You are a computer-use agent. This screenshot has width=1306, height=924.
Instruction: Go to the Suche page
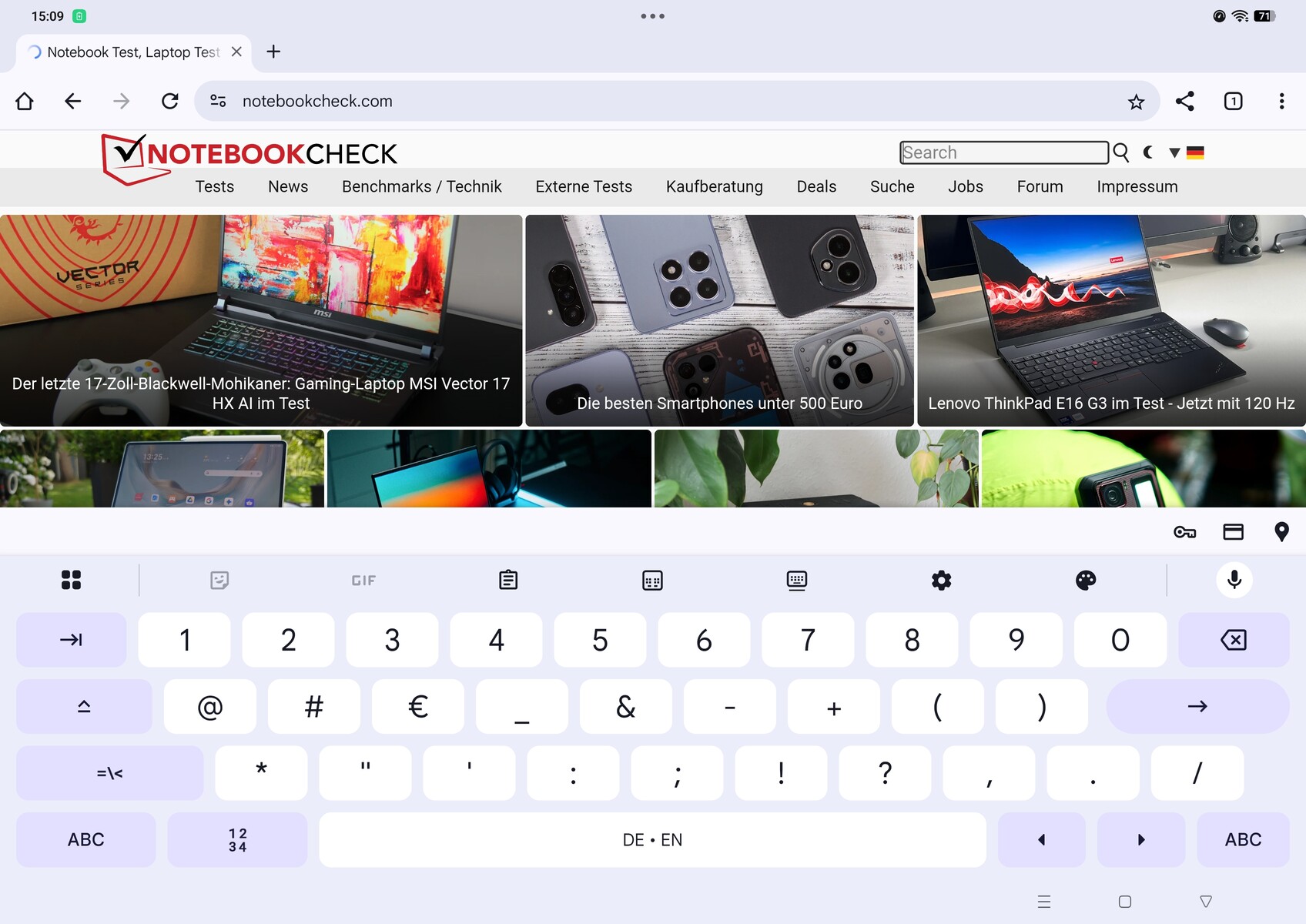(x=892, y=186)
